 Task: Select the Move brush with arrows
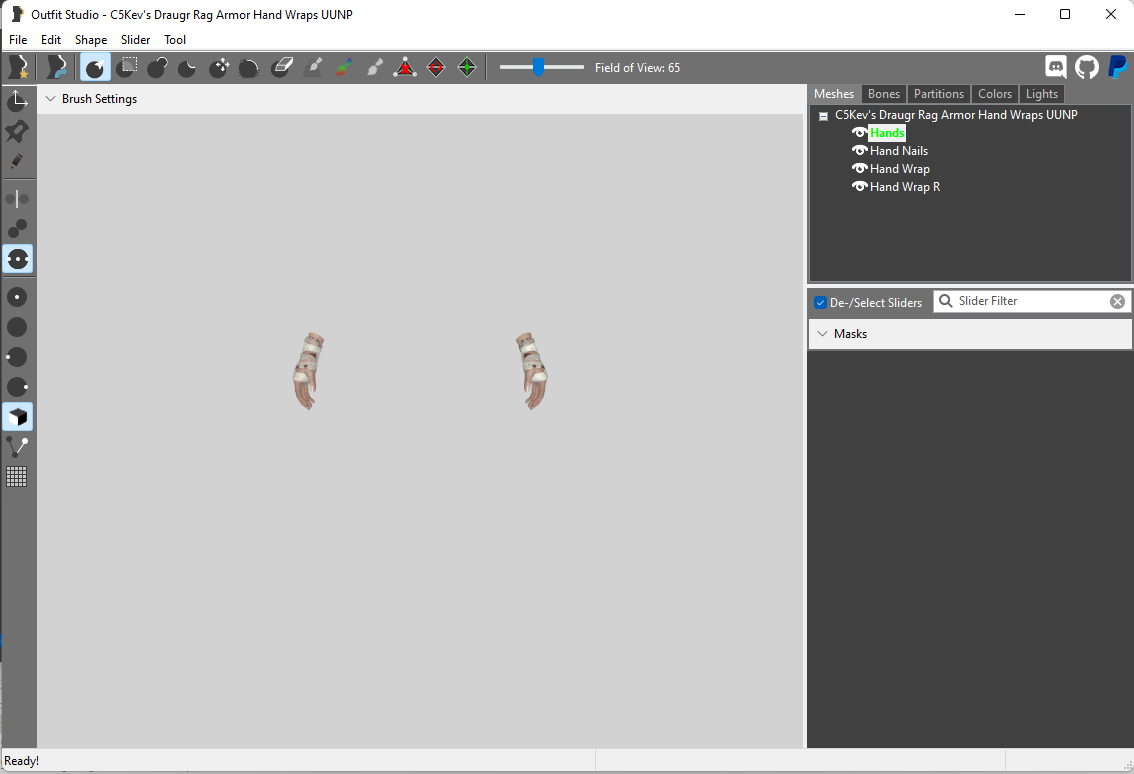point(218,67)
